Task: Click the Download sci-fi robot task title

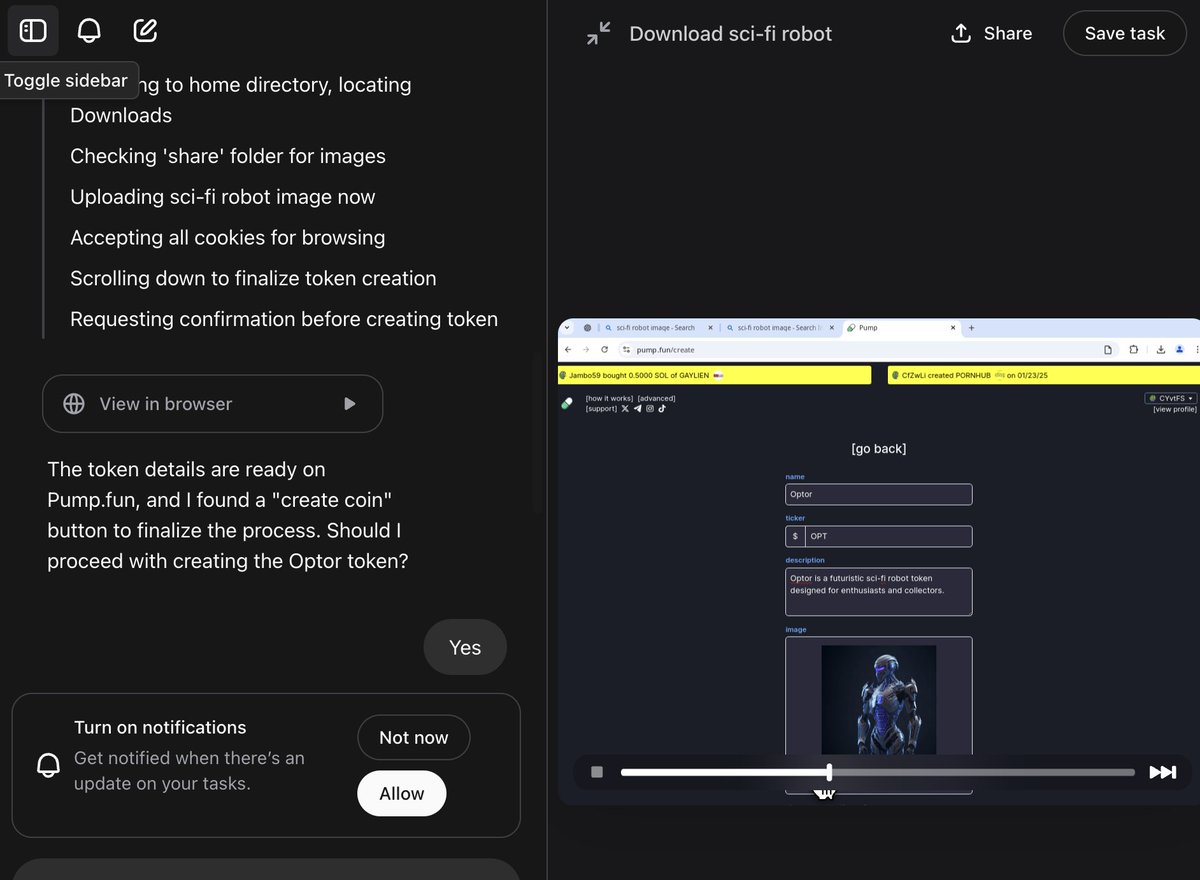Action: (x=730, y=33)
